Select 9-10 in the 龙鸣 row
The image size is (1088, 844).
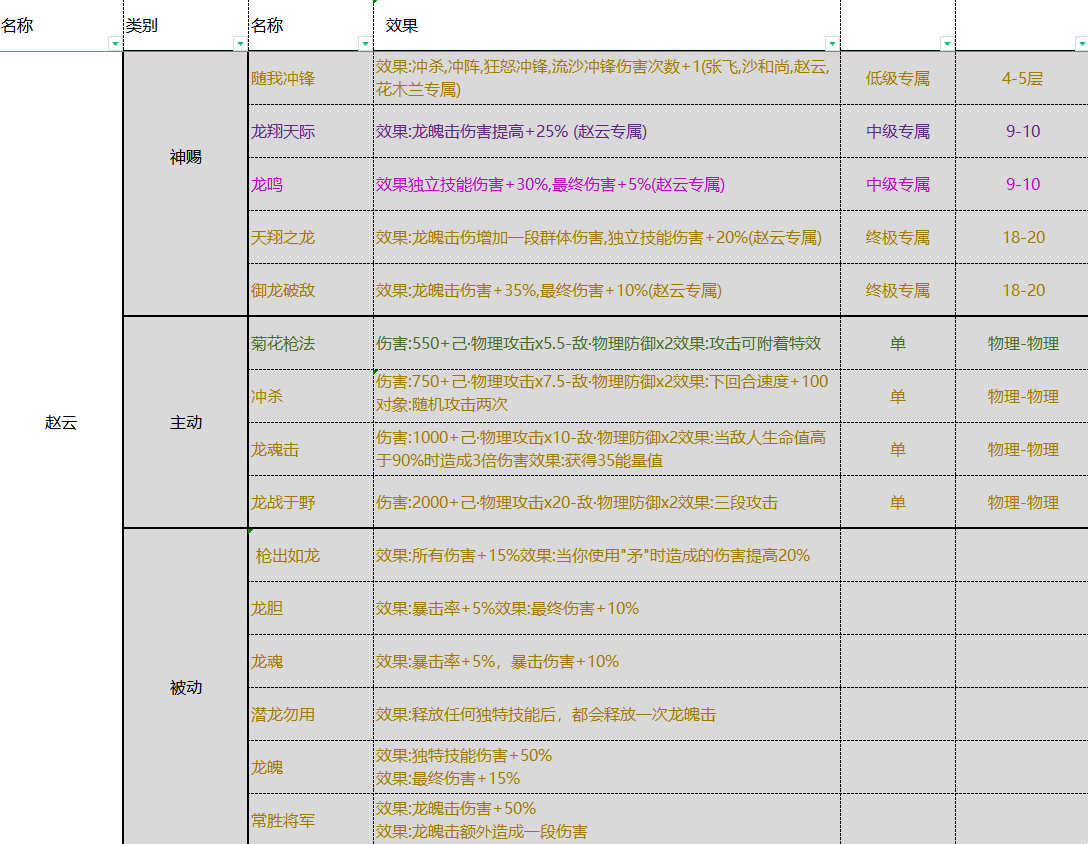[1022, 184]
